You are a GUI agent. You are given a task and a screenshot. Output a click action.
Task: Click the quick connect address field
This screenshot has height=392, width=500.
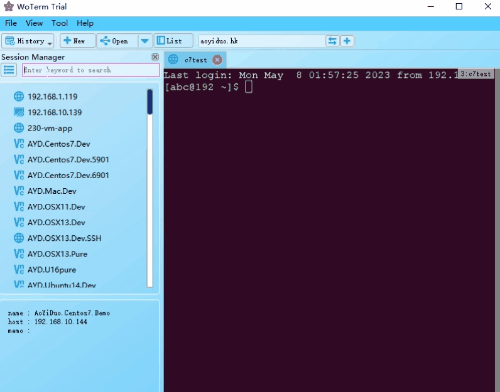[262, 41]
